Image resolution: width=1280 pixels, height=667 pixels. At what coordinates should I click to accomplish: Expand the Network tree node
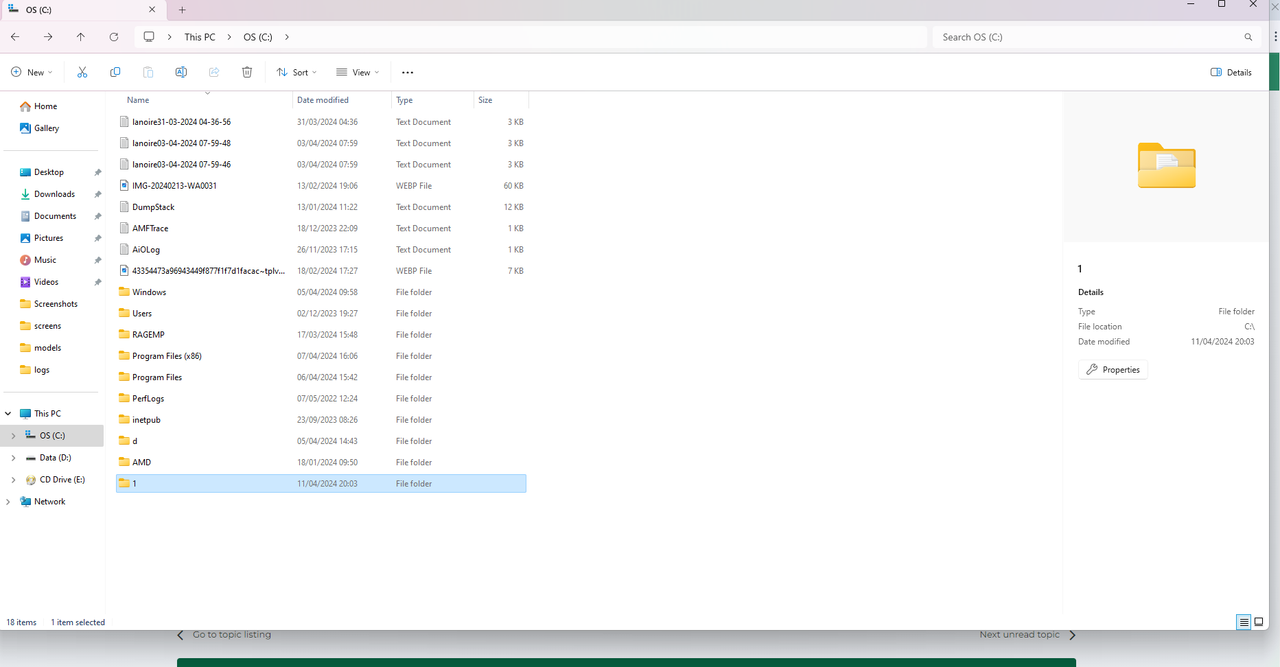click(8, 501)
